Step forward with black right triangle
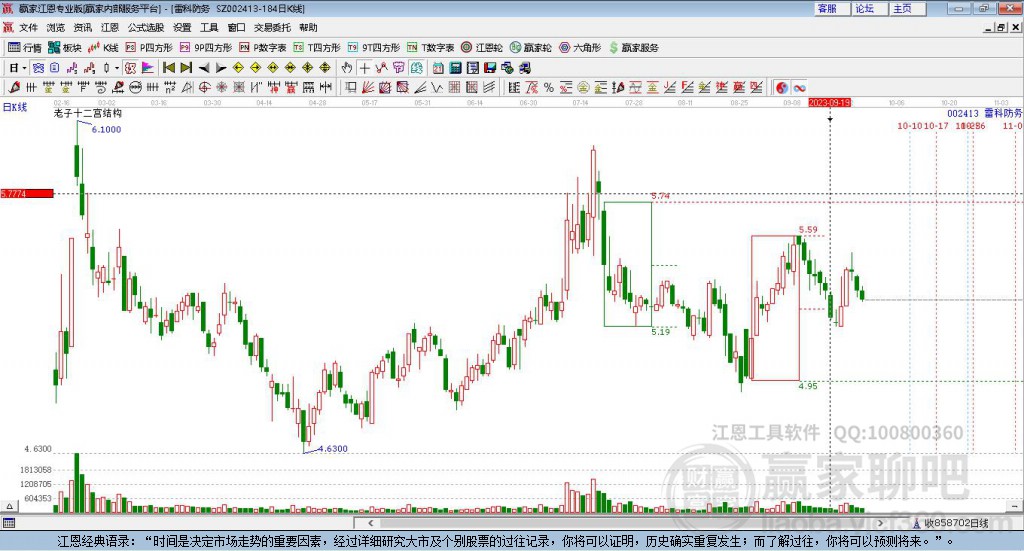This screenshot has width=1024, height=551. coord(221,68)
